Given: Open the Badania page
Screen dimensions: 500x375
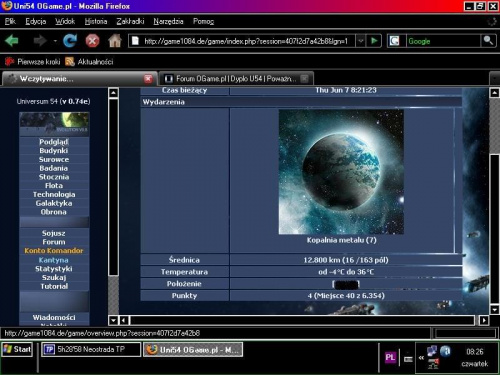Looking at the screenshot, I should [x=54, y=168].
